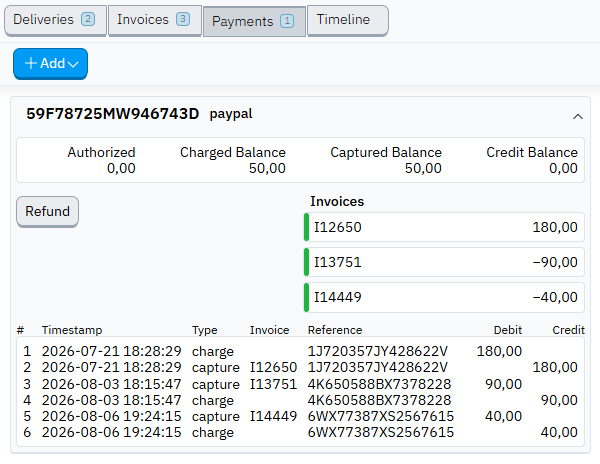This screenshot has width=600, height=464.
Task: Click reference 4K650588BX7378228 in row 4
Action: coord(379,400)
